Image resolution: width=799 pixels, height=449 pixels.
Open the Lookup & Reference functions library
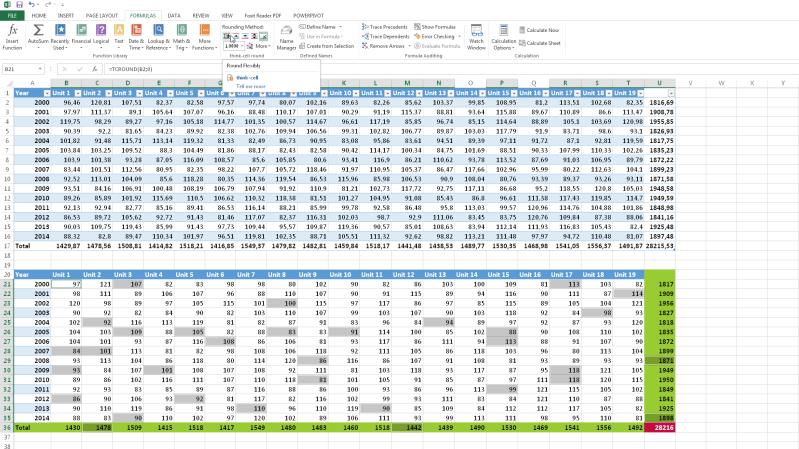tap(158, 37)
